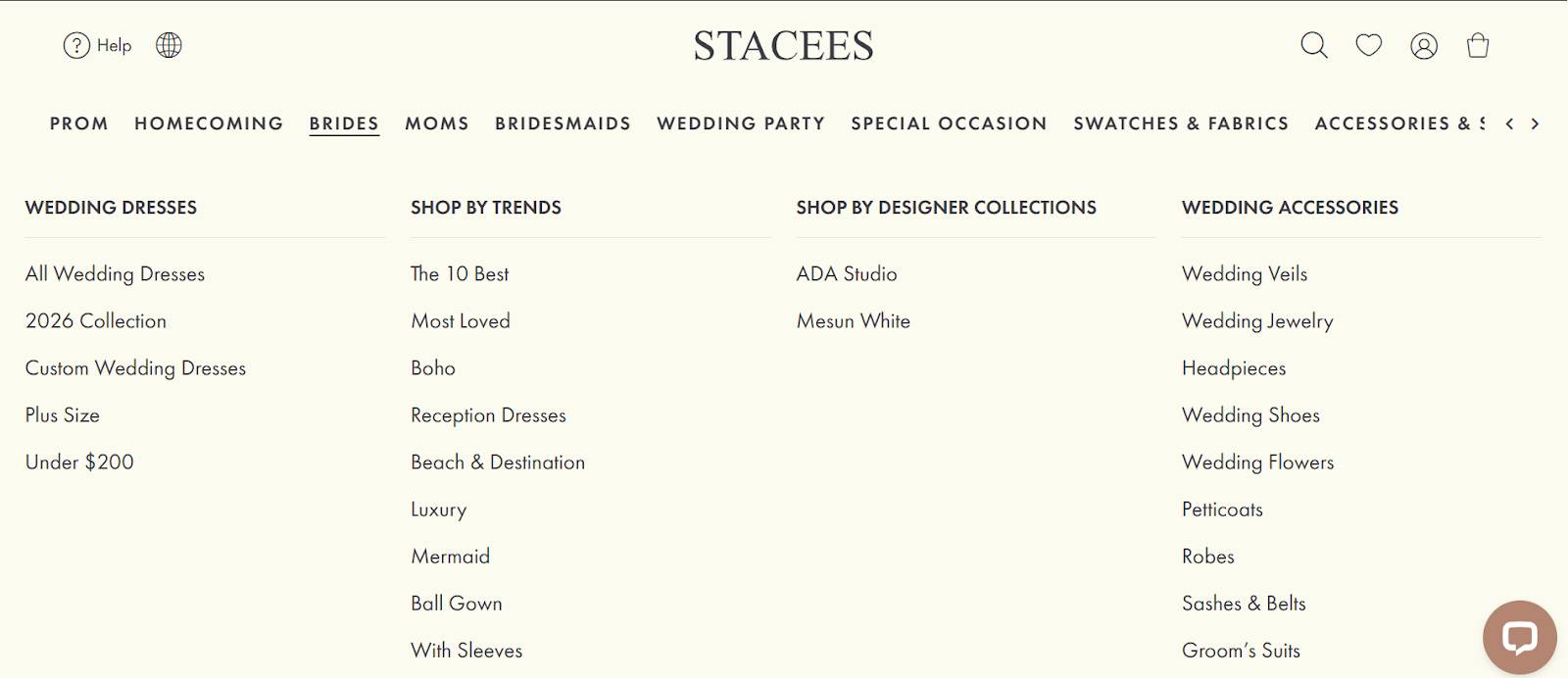This screenshot has height=678, width=1568.
Task: Shop dresses Under $200
Action: (x=79, y=462)
